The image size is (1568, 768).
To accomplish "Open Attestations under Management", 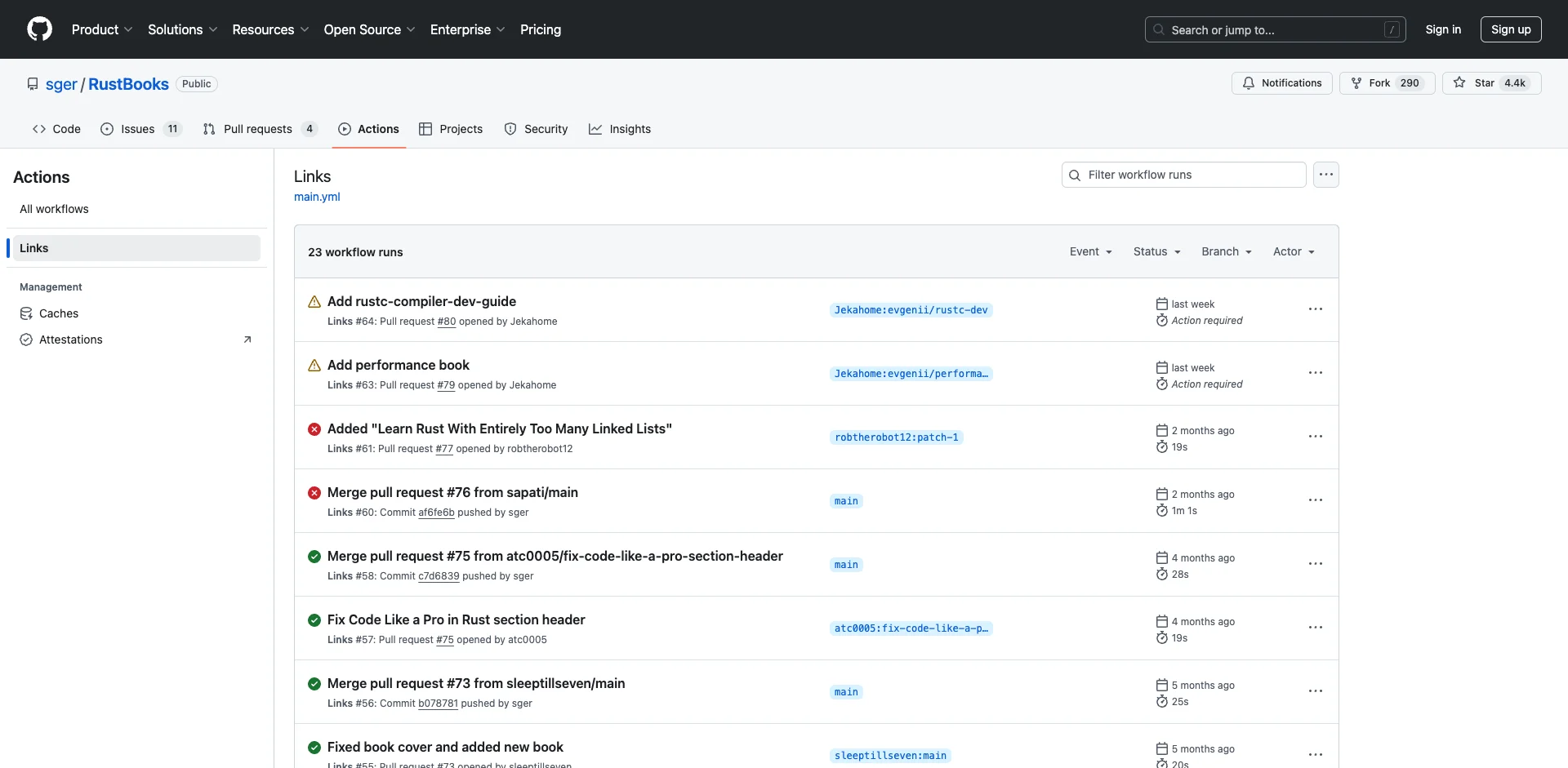I will tap(136, 340).
